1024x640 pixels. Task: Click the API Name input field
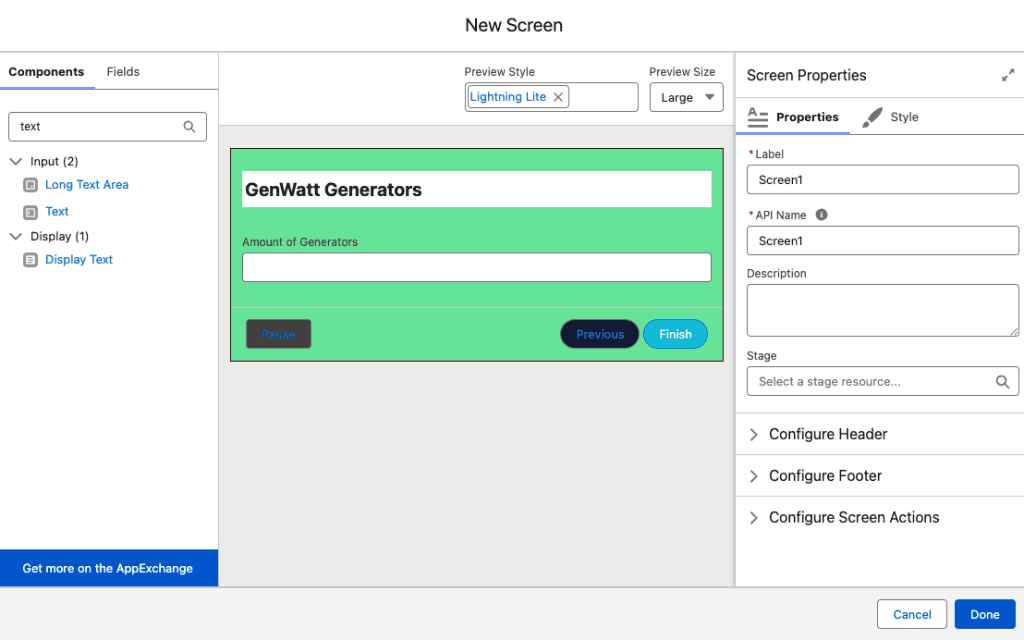click(882, 241)
